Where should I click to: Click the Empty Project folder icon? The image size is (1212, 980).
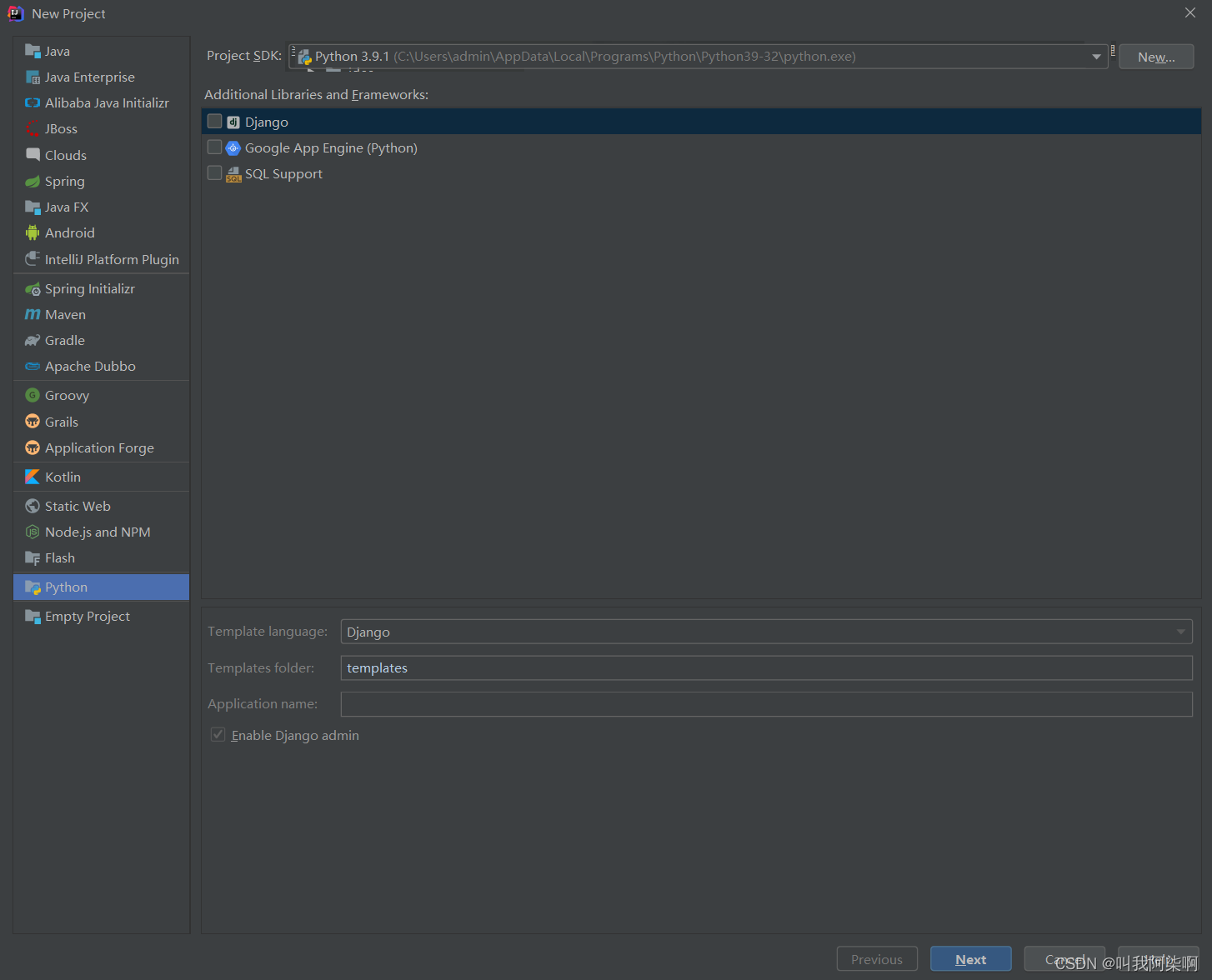point(33,616)
